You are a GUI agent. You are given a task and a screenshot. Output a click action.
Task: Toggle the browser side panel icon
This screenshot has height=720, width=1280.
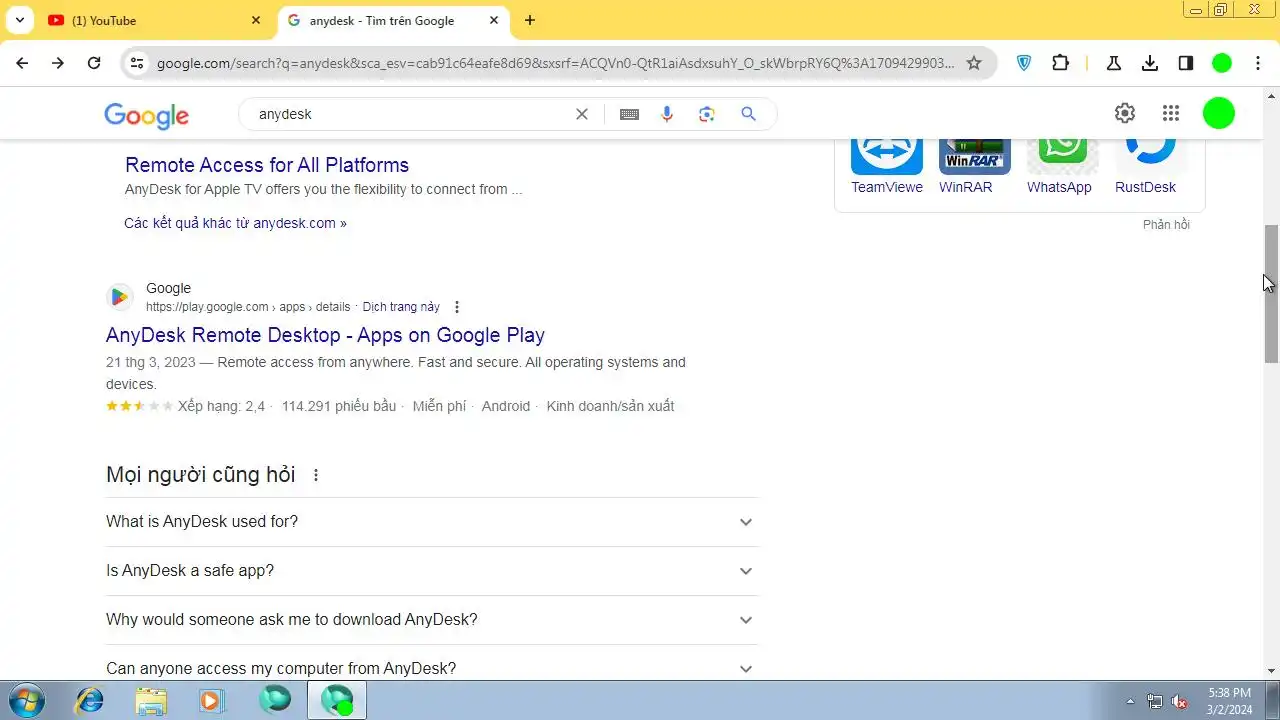pyautogui.click(x=1186, y=63)
